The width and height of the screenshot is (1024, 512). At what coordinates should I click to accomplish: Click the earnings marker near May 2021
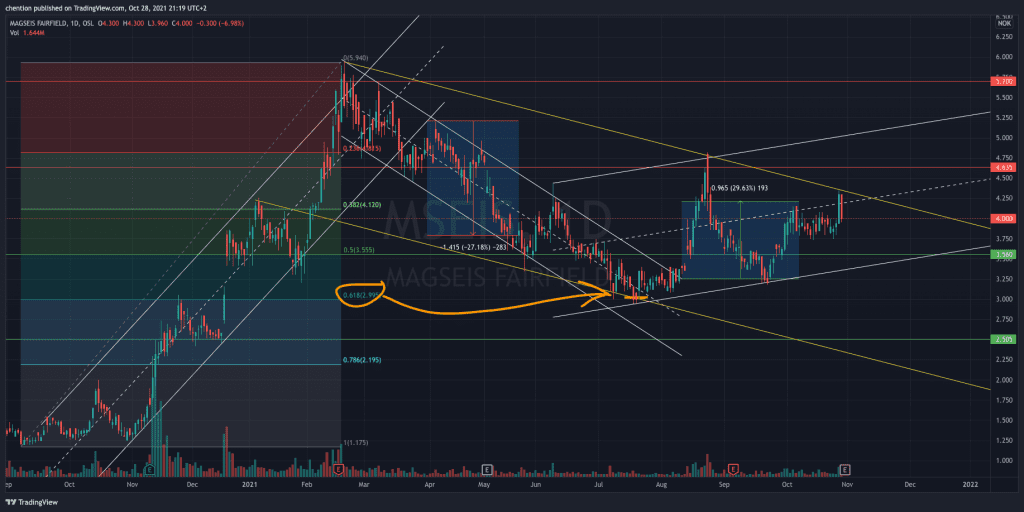[x=487, y=469]
